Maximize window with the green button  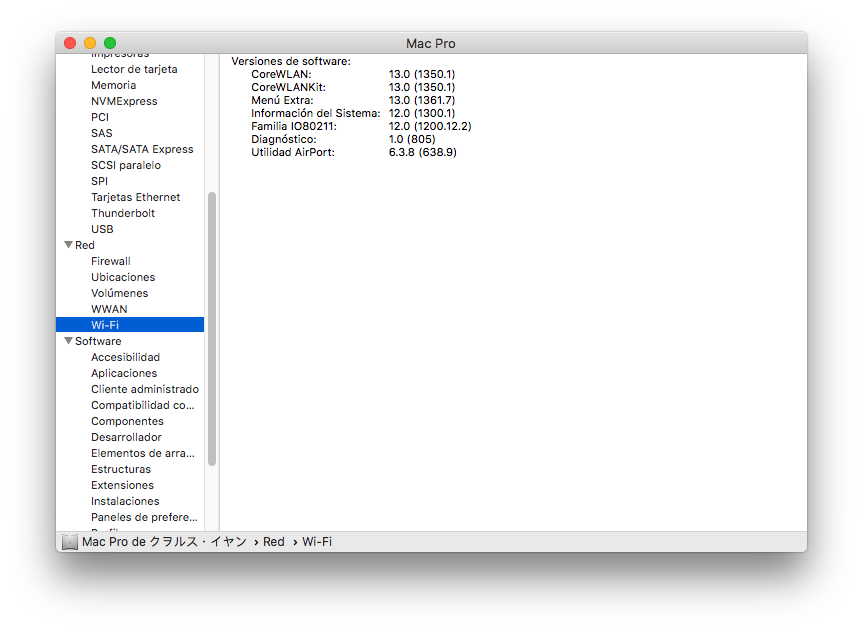pyautogui.click(x=110, y=43)
